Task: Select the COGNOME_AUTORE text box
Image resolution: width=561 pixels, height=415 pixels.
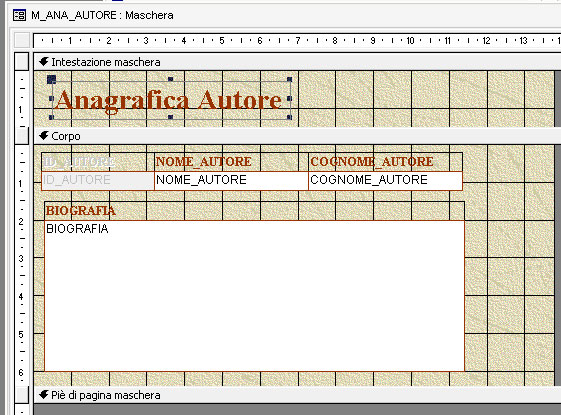Action: point(385,180)
